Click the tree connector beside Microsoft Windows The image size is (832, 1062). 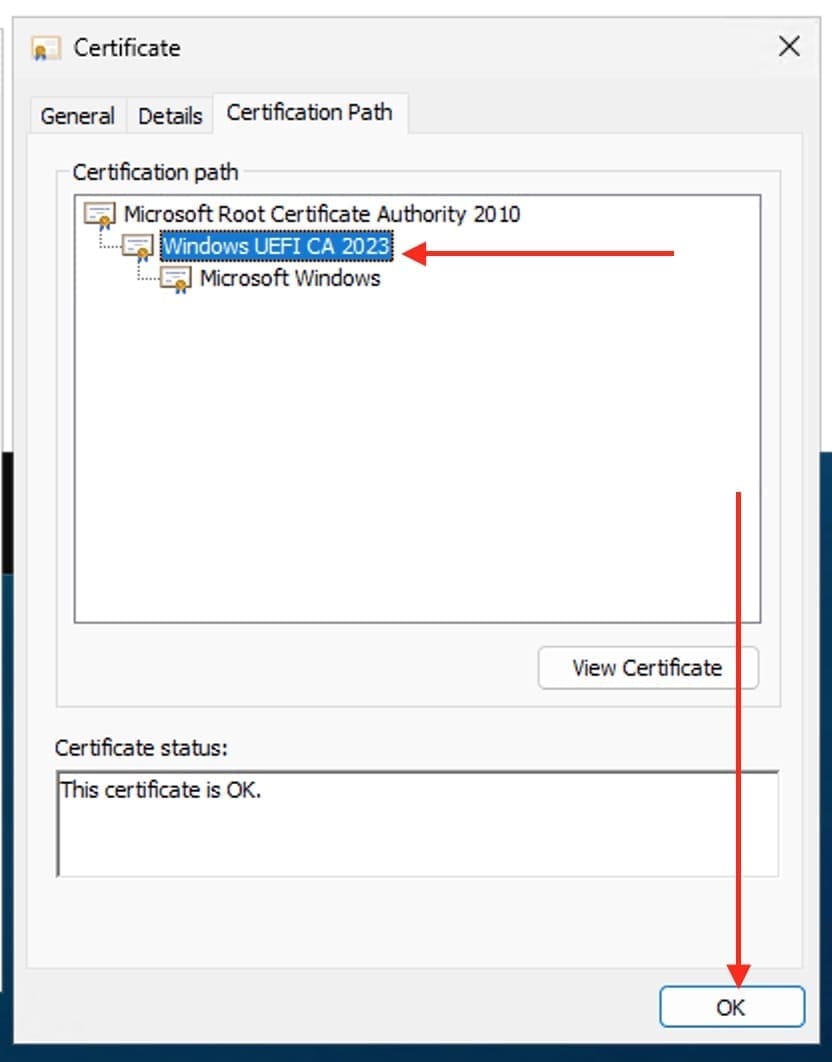point(146,279)
